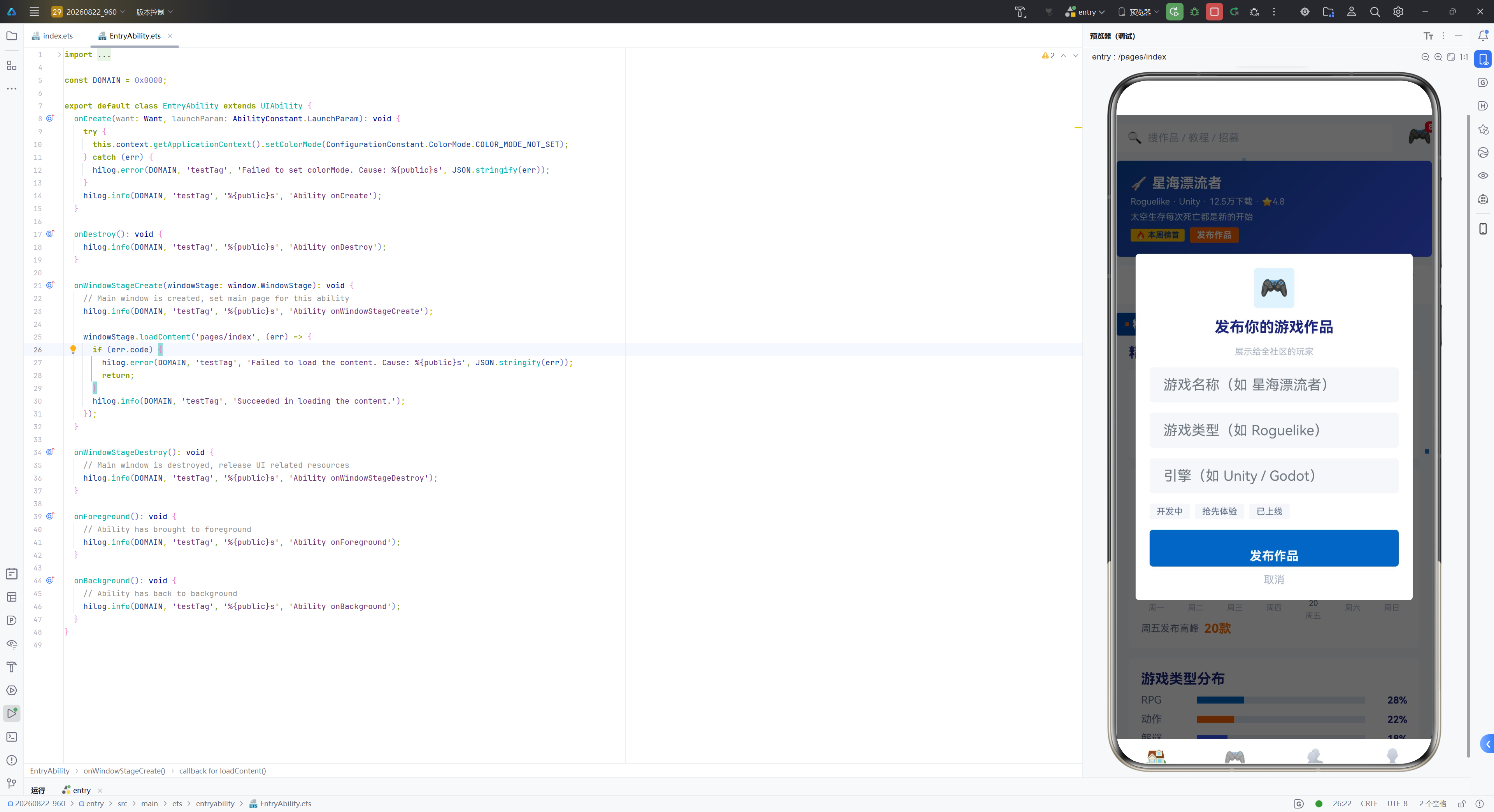Open the UTF-8 encoding selector

(1397, 804)
